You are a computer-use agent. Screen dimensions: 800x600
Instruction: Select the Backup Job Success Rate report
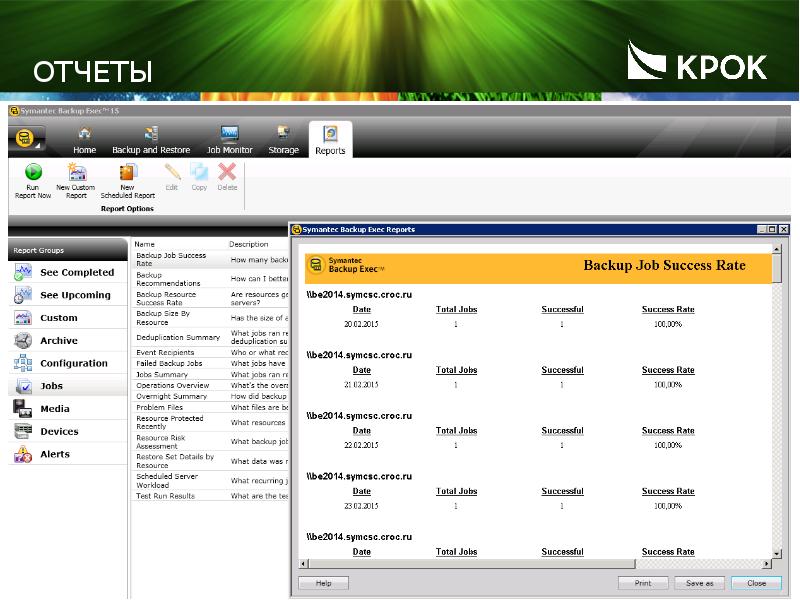tap(210, 259)
